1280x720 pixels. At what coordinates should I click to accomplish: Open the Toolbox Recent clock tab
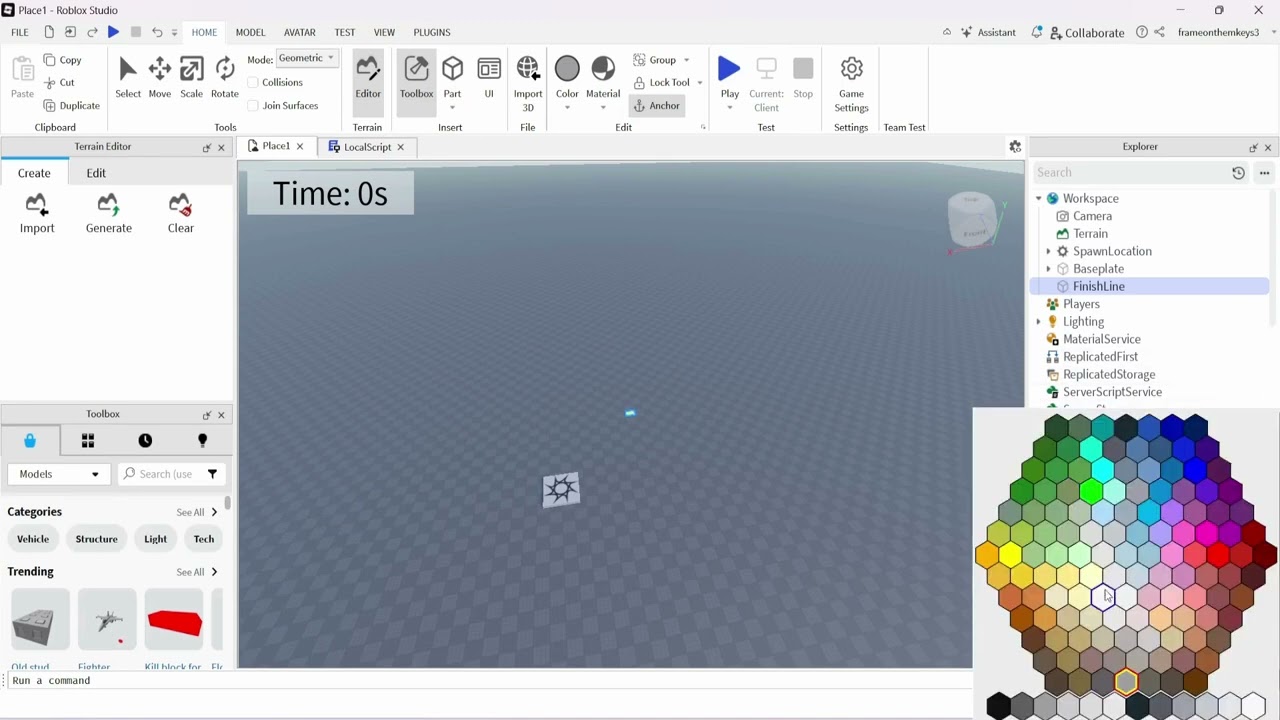point(145,441)
